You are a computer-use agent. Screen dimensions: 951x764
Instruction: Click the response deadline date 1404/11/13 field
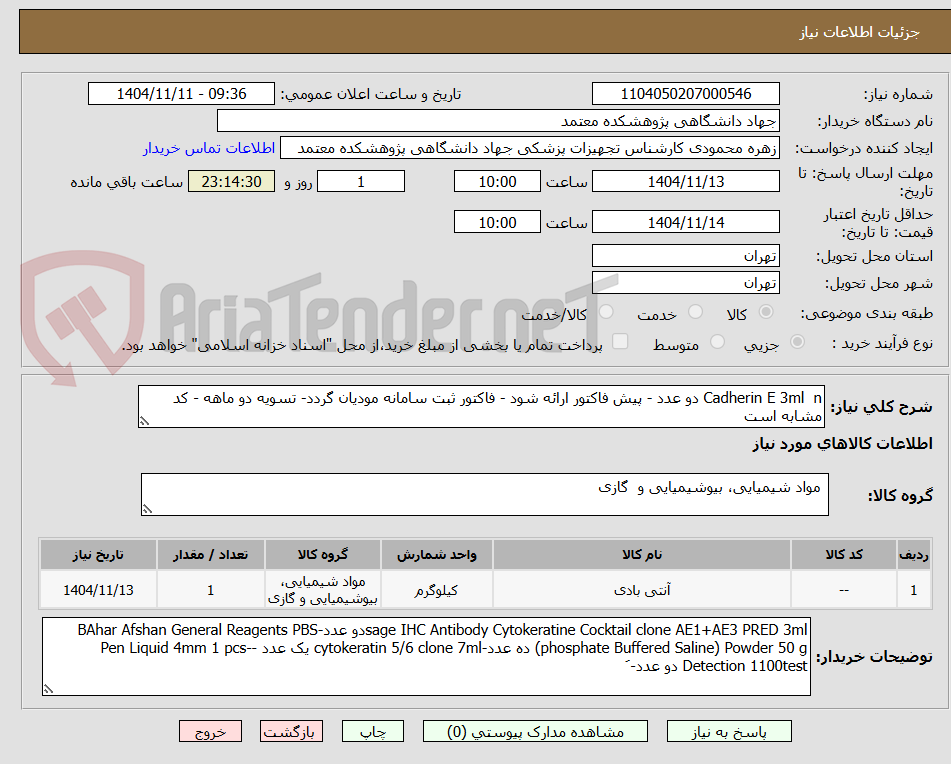(685, 181)
